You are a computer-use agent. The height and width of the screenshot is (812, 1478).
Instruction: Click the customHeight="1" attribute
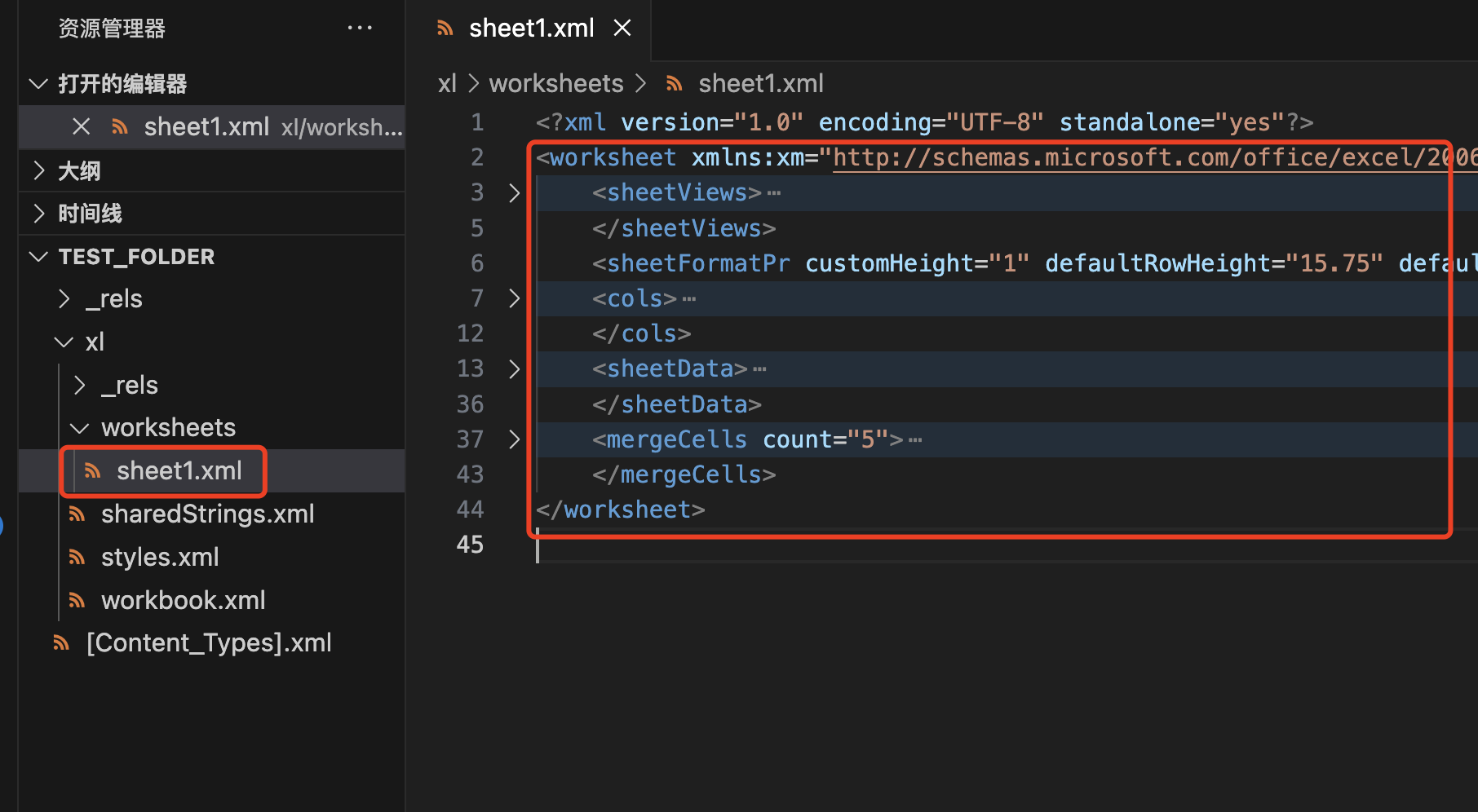click(x=918, y=263)
